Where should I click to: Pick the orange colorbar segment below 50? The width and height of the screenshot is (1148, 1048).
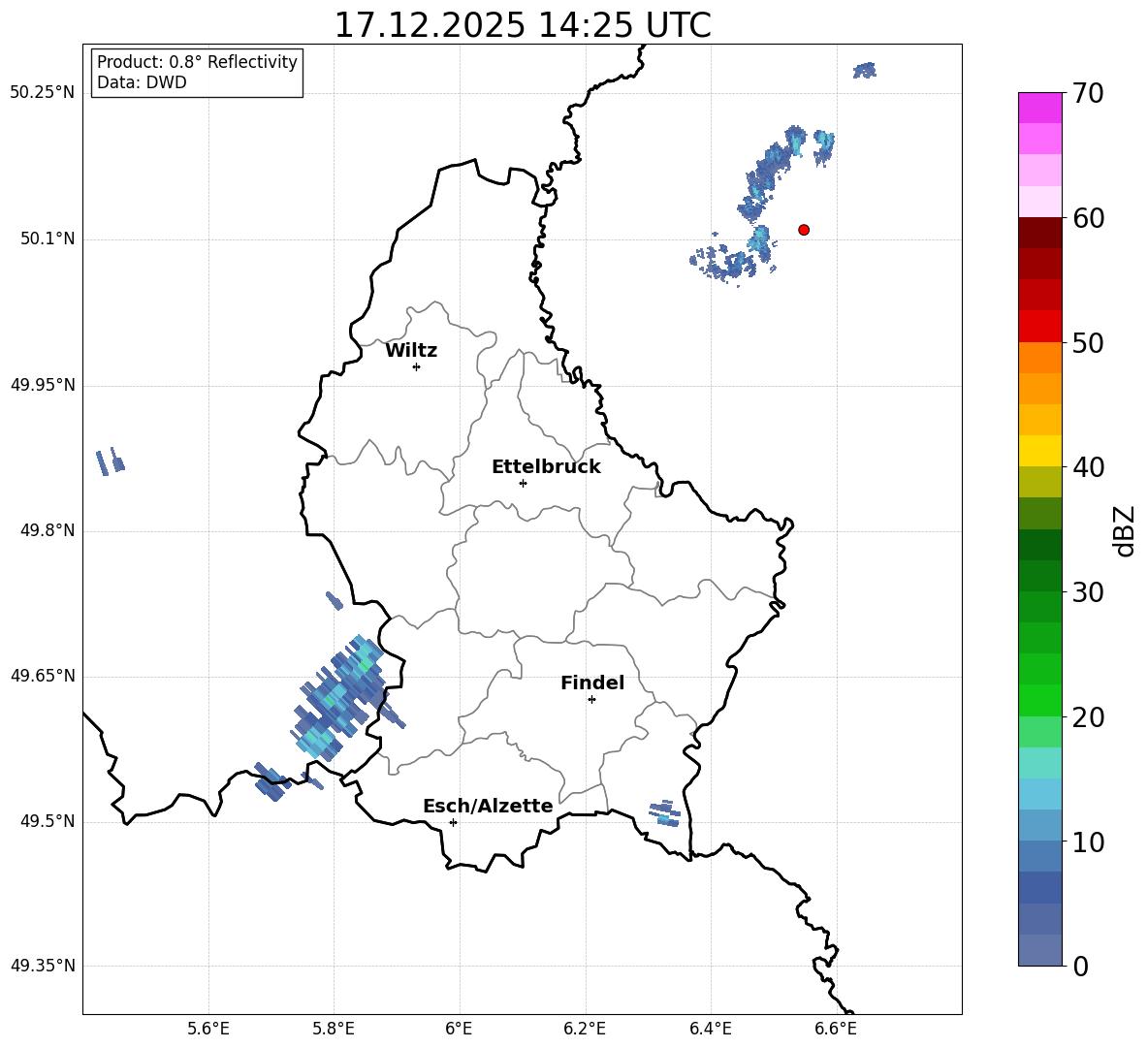tap(1039, 358)
